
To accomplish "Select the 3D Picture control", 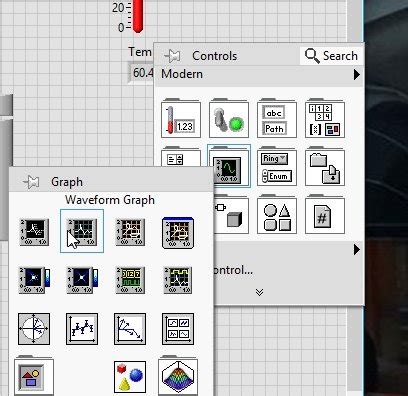I will 130,377.
